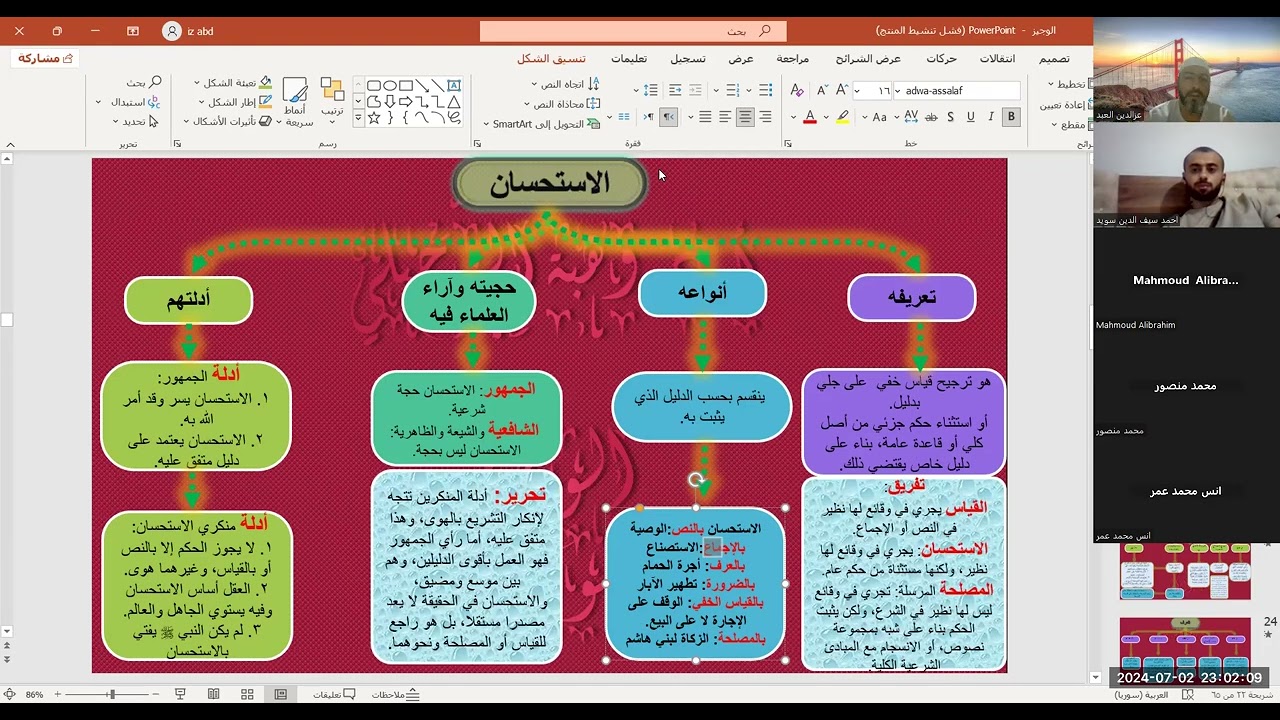The width and height of the screenshot is (1280, 720).
Task: Open the Shape Format (تنسيق الشكل) tab
Action: (x=551, y=58)
